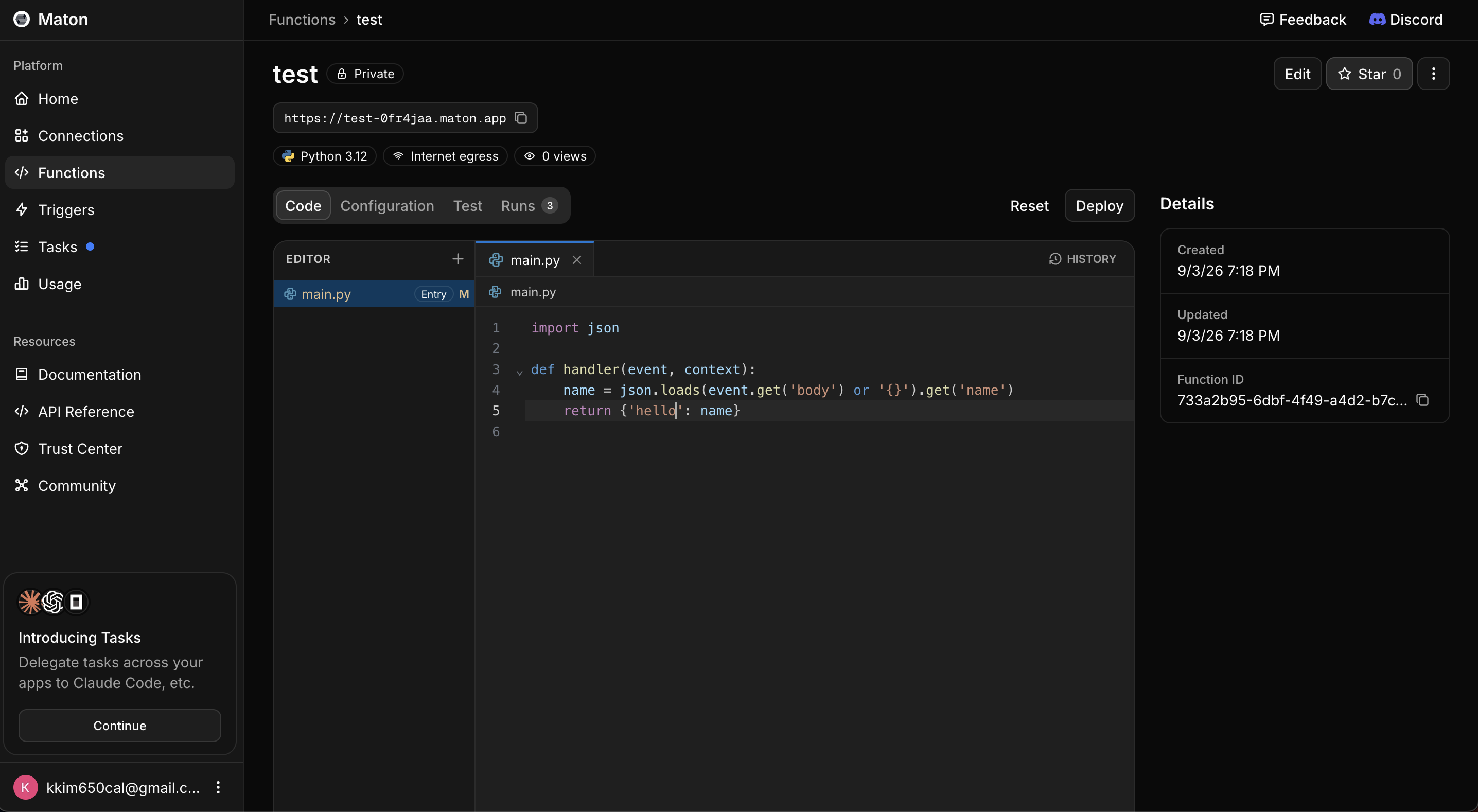The width and height of the screenshot is (1478, 812).
Task: Click the truncated Function ID text
Action: coord(1292,400)
